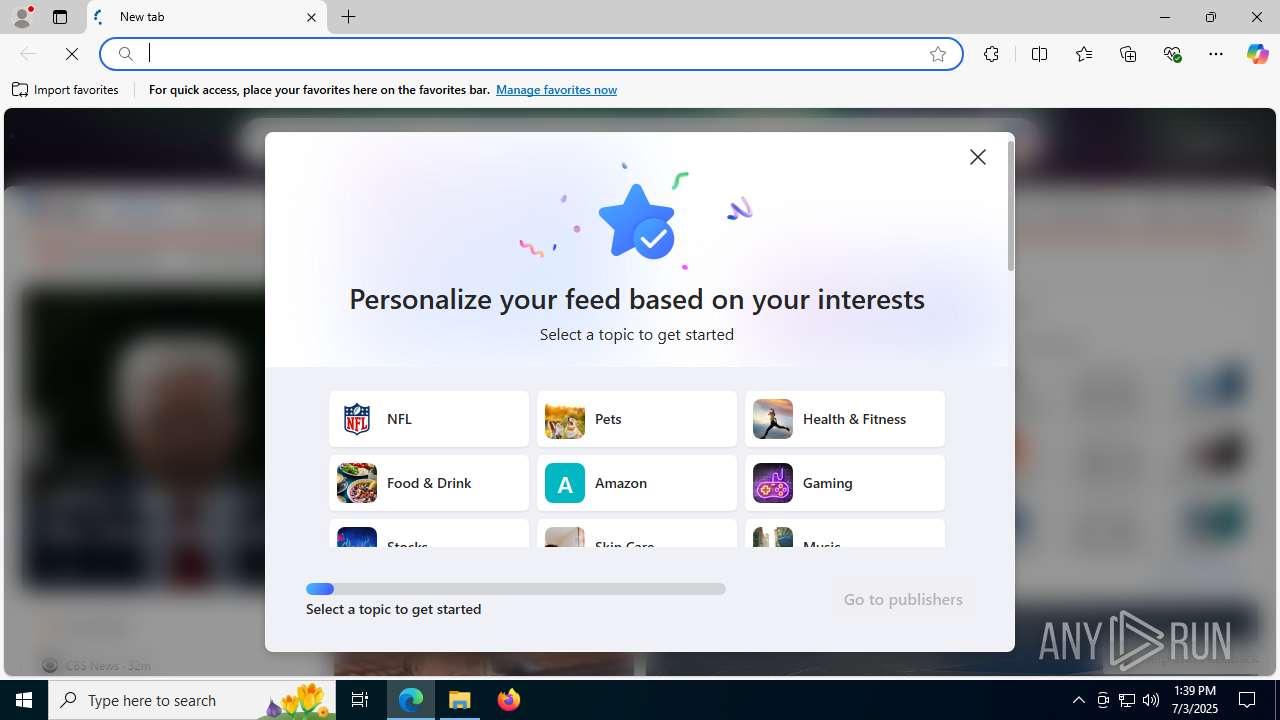Open Microsoft Edge from taskbar
Image resolution: width=1280 pixels, height=720 pixels.
(411, 700)
